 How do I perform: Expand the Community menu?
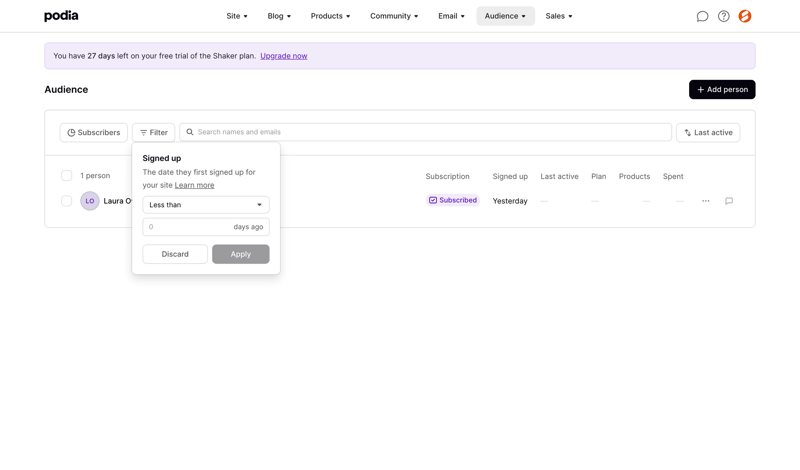point(394,16)
